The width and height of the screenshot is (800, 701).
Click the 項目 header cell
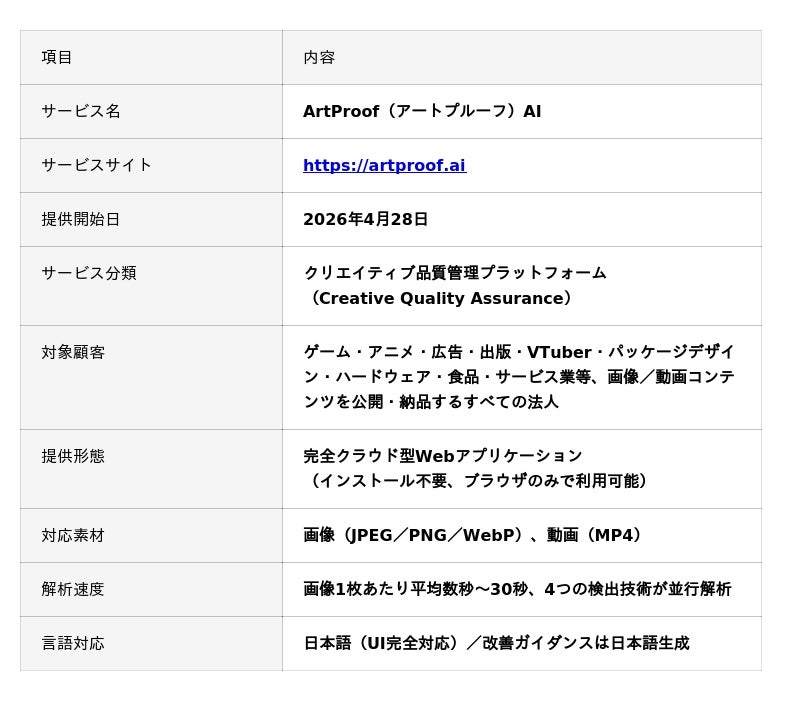[x=151, y=57]
